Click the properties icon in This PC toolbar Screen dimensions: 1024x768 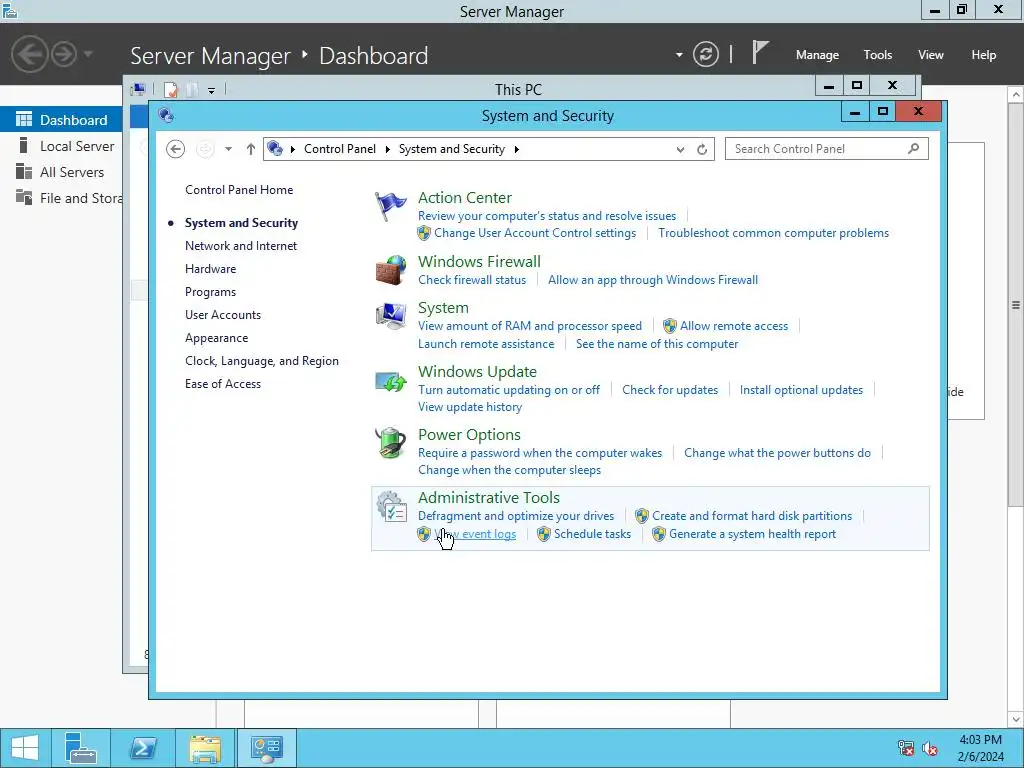point(171,89)
